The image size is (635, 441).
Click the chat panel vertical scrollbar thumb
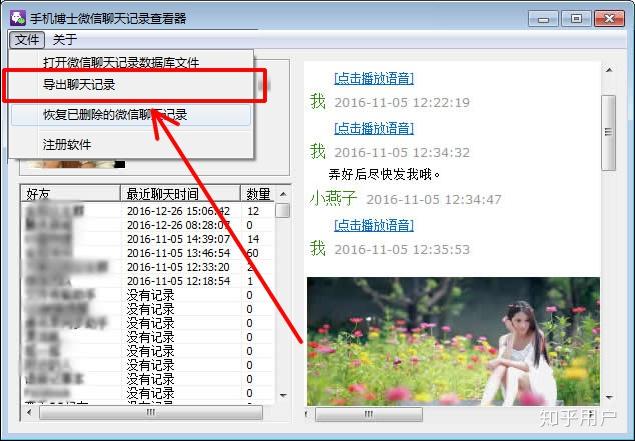(x=608, y=133)
